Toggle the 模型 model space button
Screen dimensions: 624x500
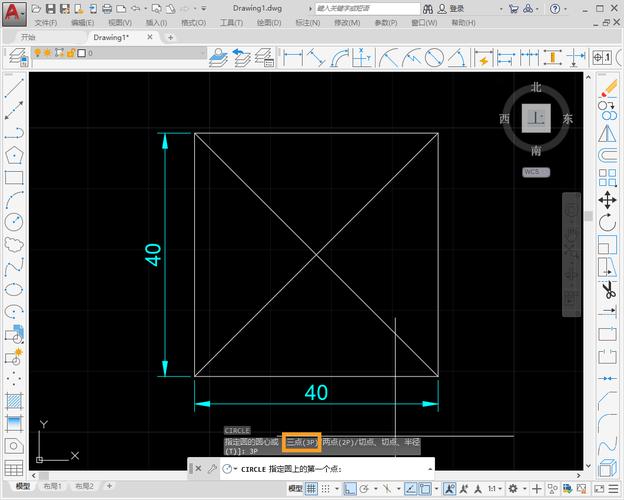pyautogui.click(x=295, y=488)
